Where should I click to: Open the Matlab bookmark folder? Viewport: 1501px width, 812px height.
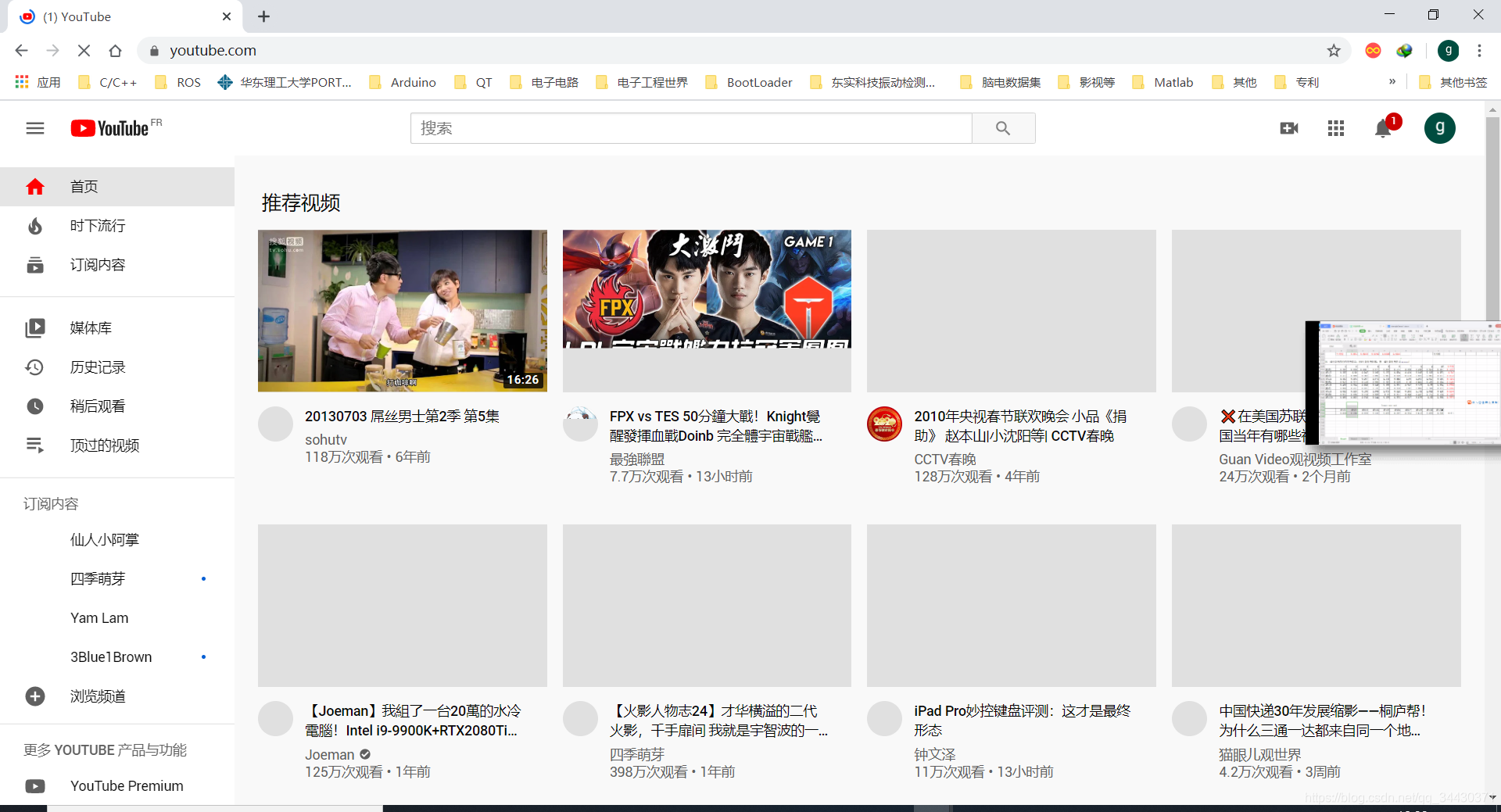1163,82
